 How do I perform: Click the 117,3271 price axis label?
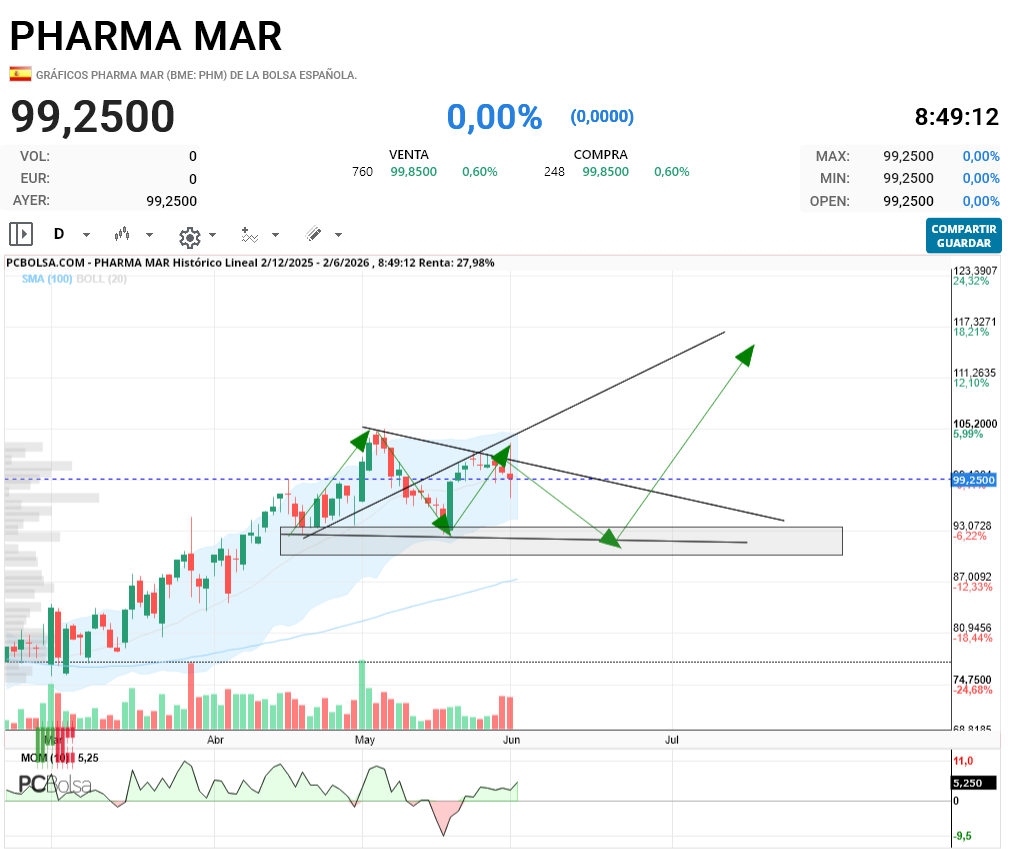tap(975, 322)
